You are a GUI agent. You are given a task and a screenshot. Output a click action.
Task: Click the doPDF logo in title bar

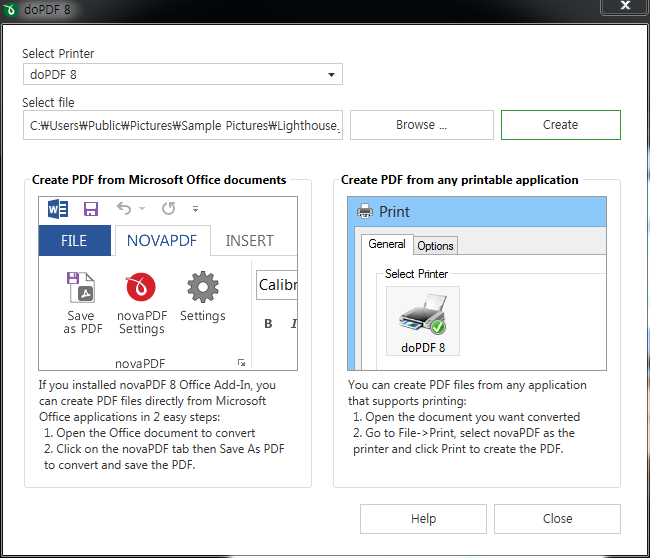click(9, 9)
